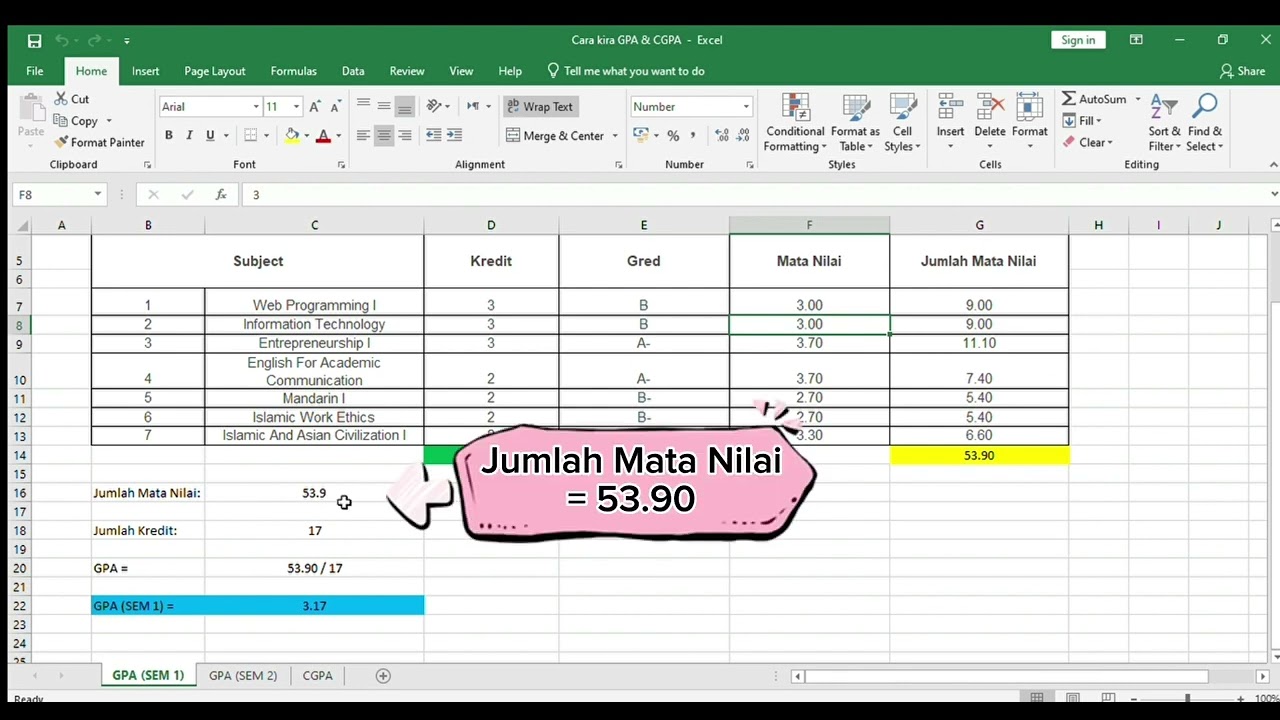
Task: Cut the selected cell contents
Action: (x=71, y=99)
